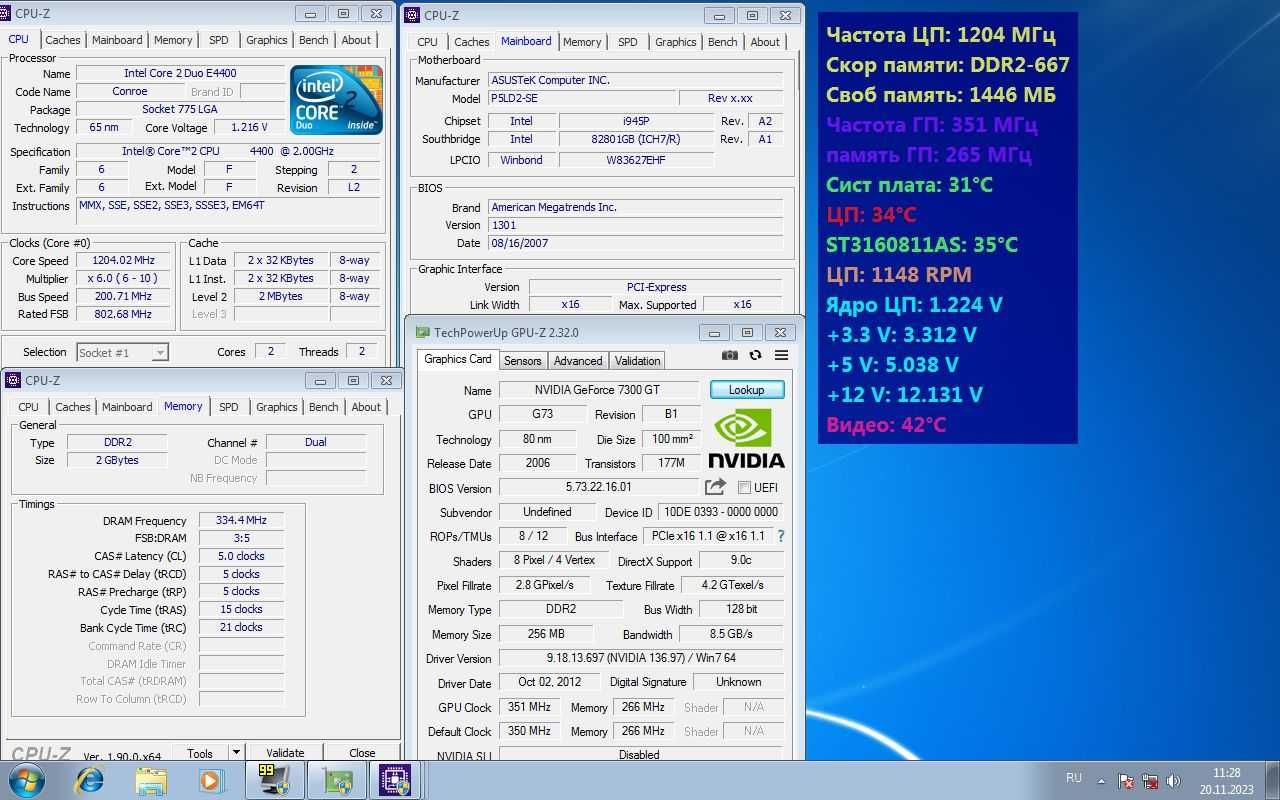Click the Device ID 10DE 0393 field
Image resolution: width=1280 pixels, height=800 pixels.
tap(720, 512)
